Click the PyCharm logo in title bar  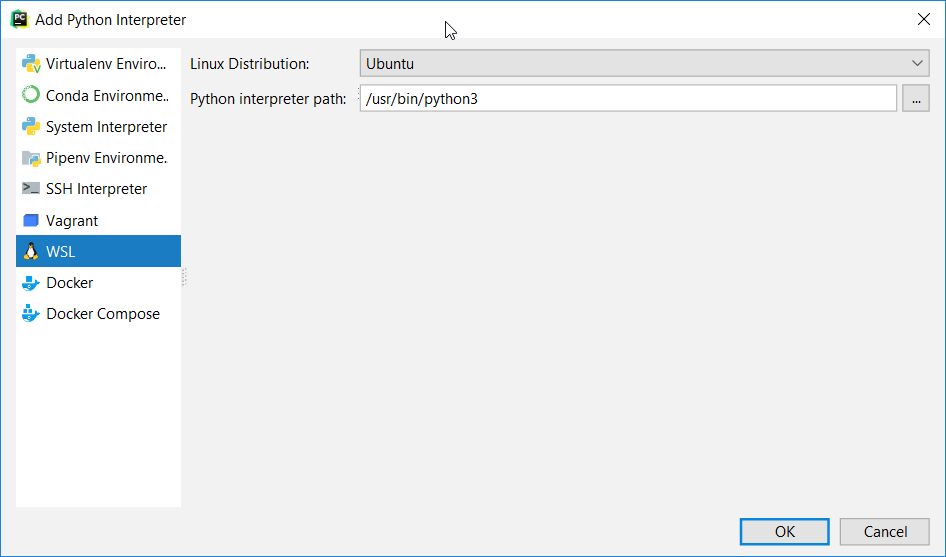pyautogui.click(x=19, y=19)
